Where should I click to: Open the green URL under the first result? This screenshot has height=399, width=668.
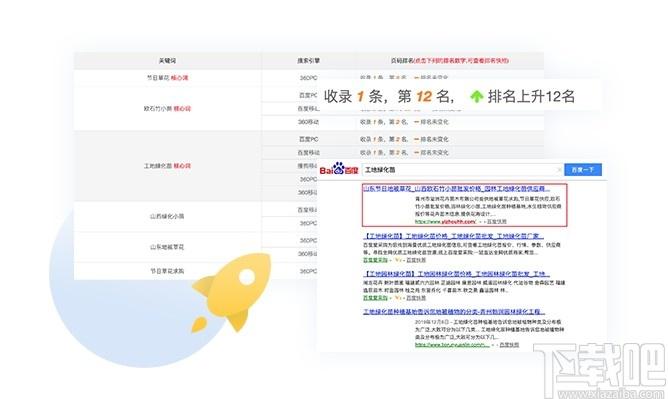click(446, 222)
